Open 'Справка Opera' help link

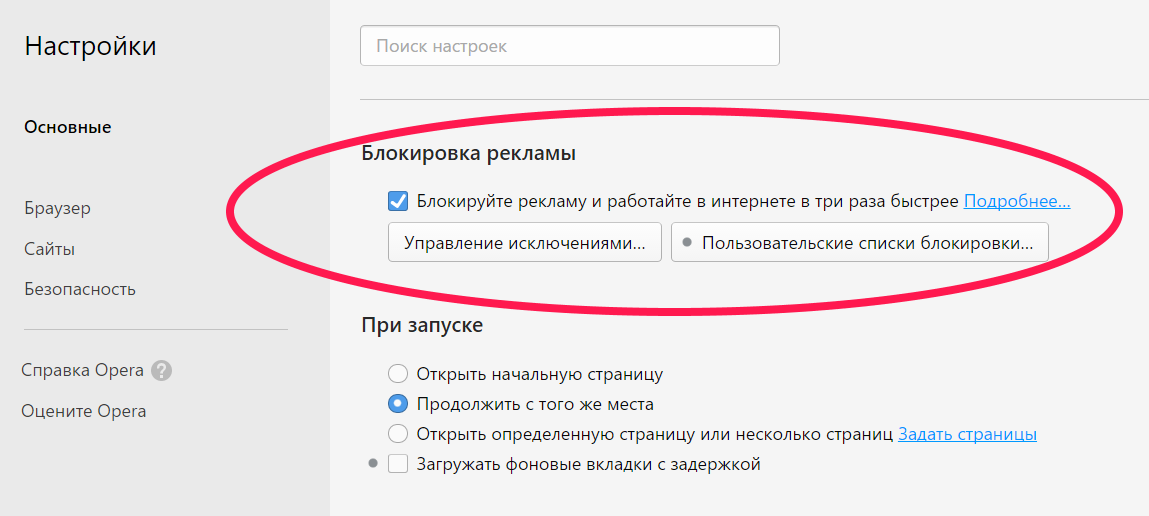point(82,370)
